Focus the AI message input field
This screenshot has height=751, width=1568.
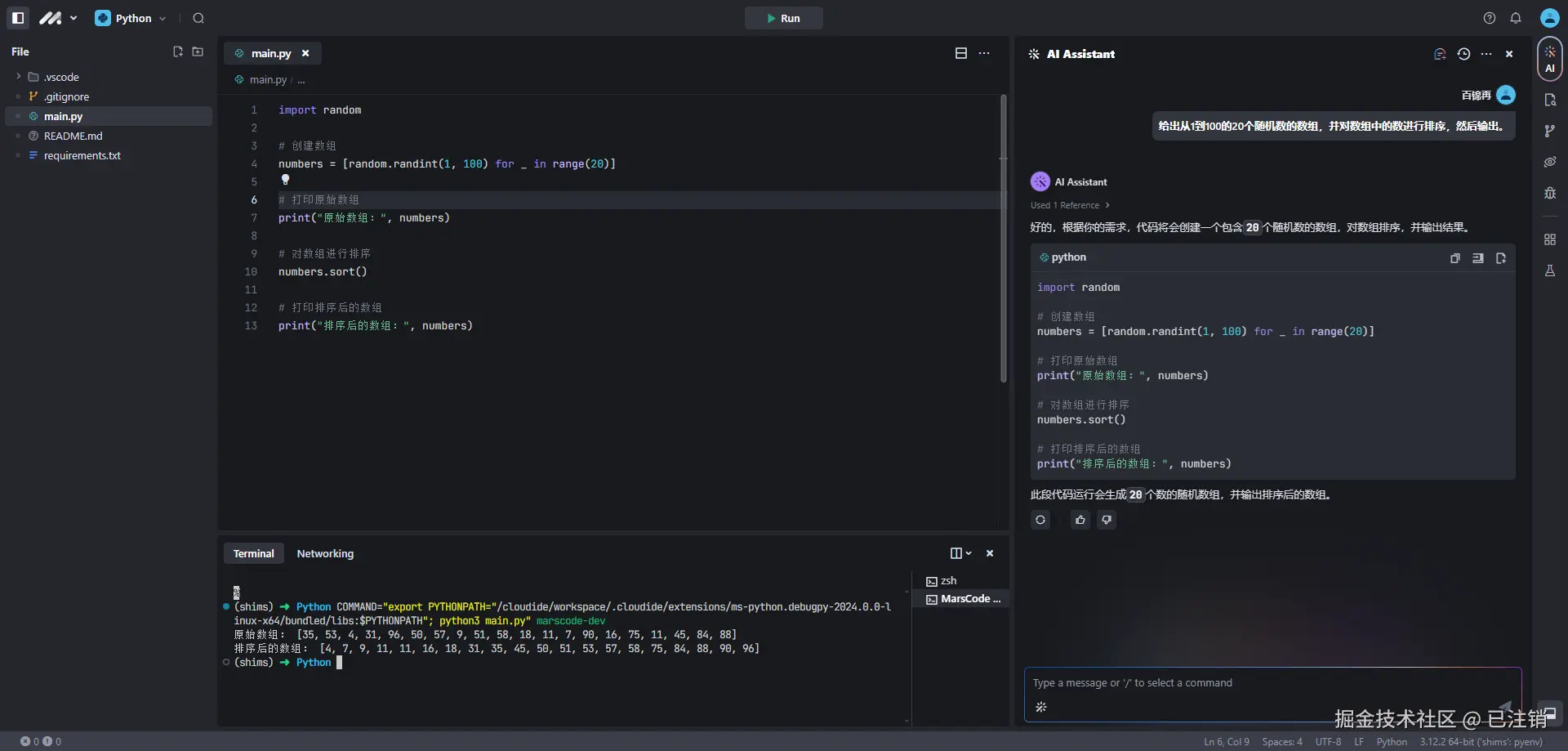(x=1272, y=683)
